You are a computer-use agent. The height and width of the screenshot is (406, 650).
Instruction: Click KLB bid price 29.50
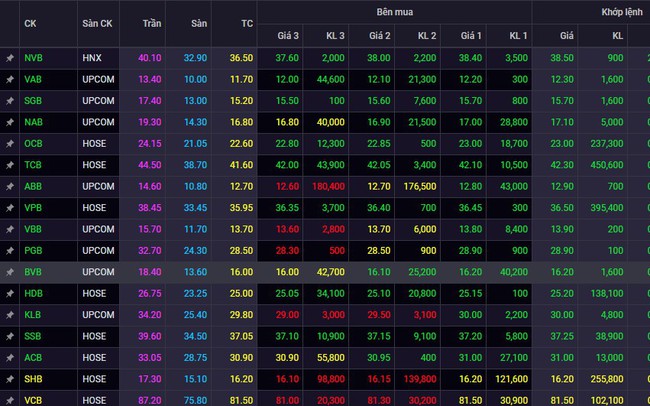click(378, 315)
